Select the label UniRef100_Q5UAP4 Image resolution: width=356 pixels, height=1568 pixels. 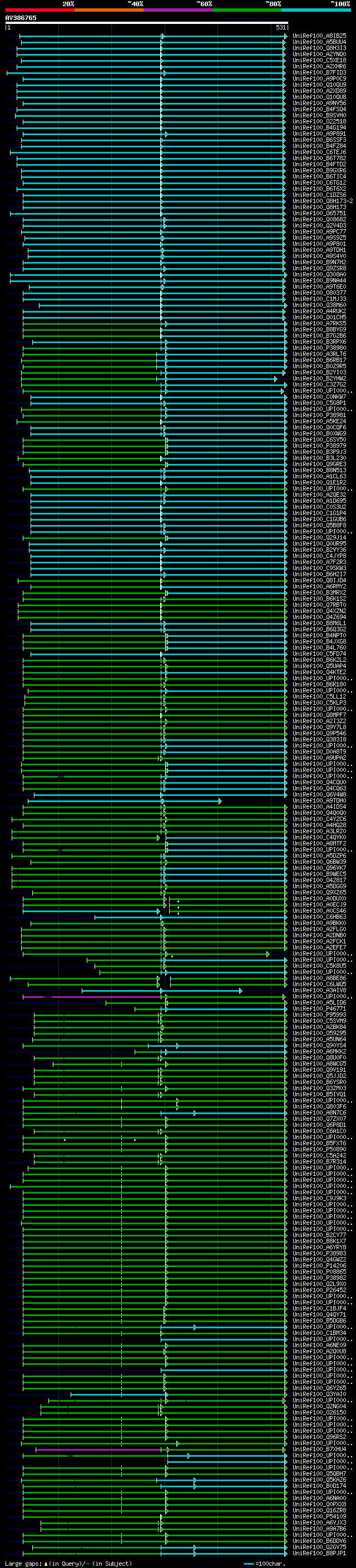(x=319, y=666)
